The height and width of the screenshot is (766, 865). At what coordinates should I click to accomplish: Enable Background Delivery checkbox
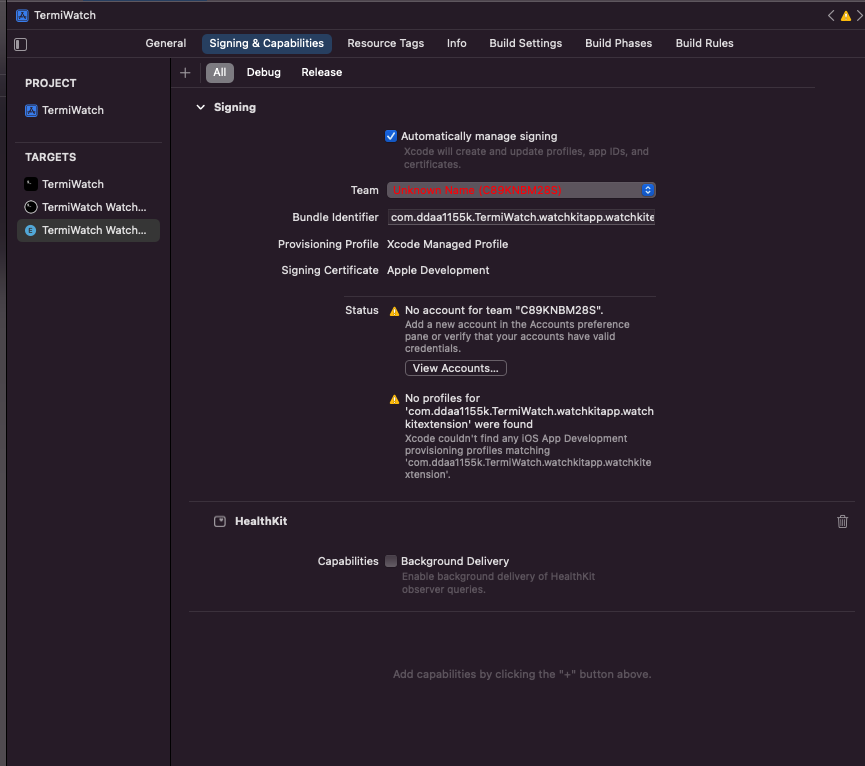tap(391, 561)
